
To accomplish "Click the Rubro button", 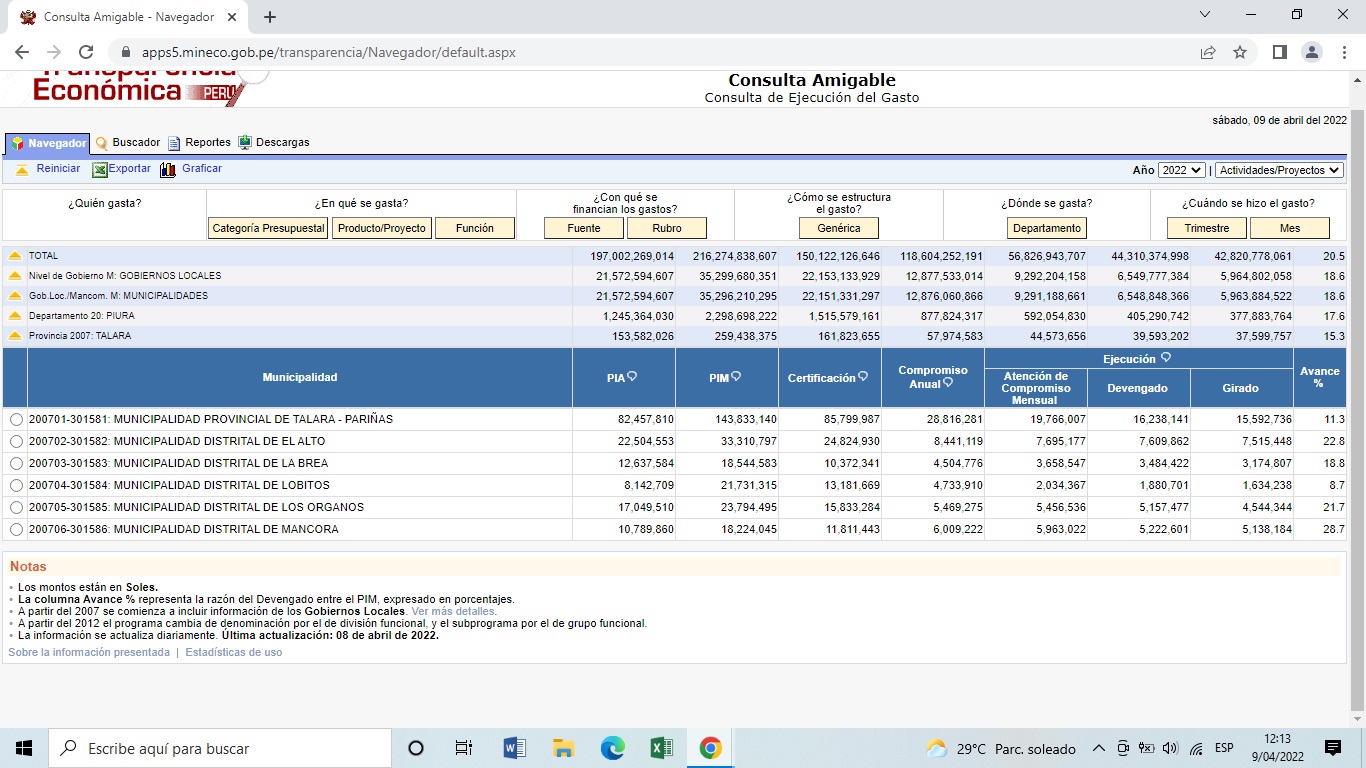I will tap(667, 228).
